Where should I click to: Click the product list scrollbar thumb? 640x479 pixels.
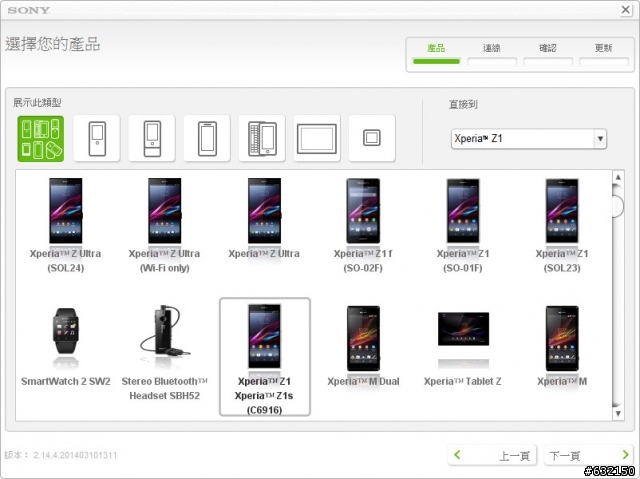pos(618,204)
